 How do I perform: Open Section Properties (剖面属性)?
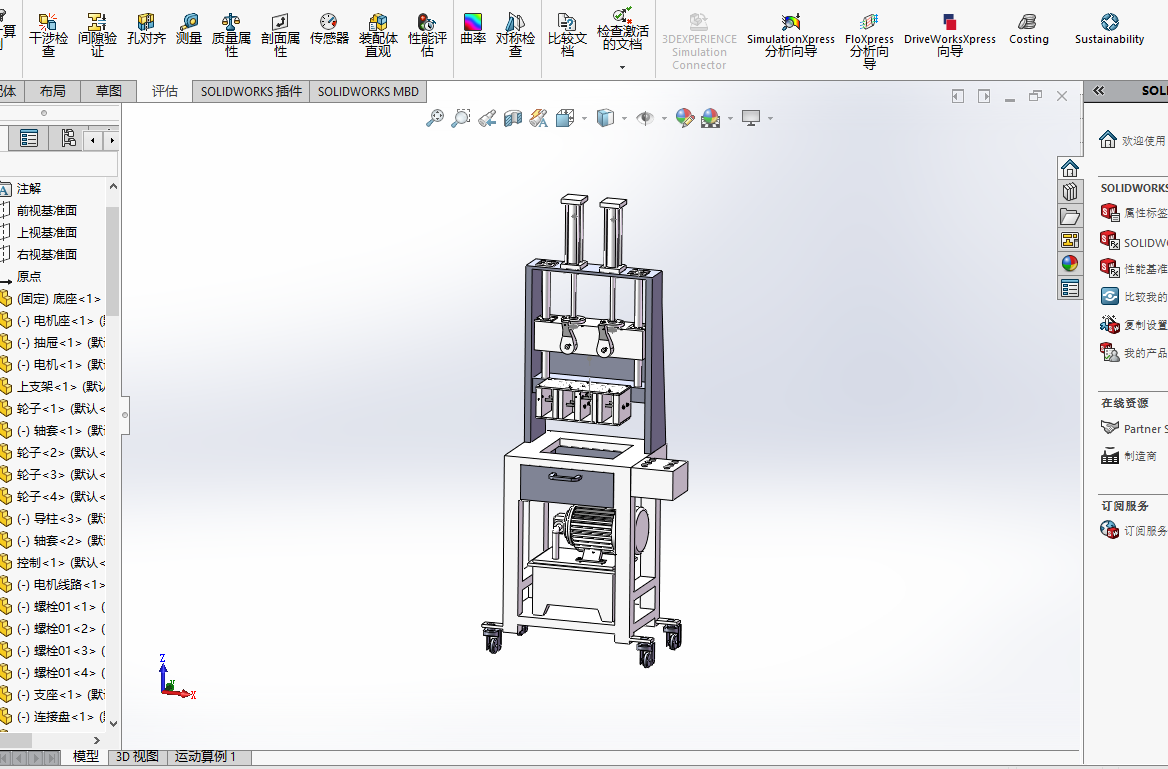pos(280,35)
